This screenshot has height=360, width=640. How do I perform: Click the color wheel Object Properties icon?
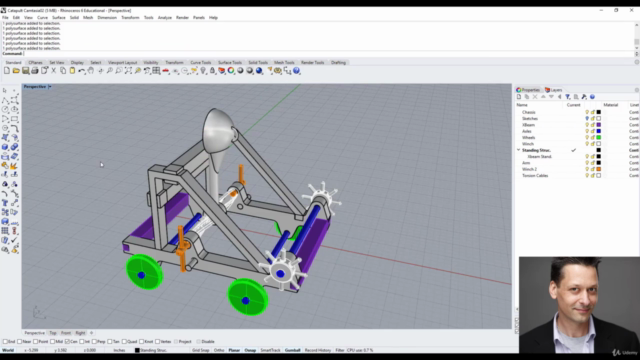tap(231, 71)
